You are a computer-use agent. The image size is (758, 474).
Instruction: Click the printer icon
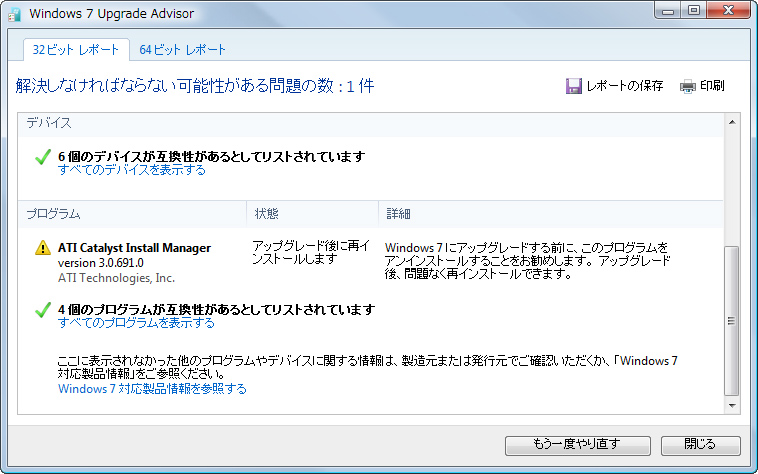click(687, 86)
